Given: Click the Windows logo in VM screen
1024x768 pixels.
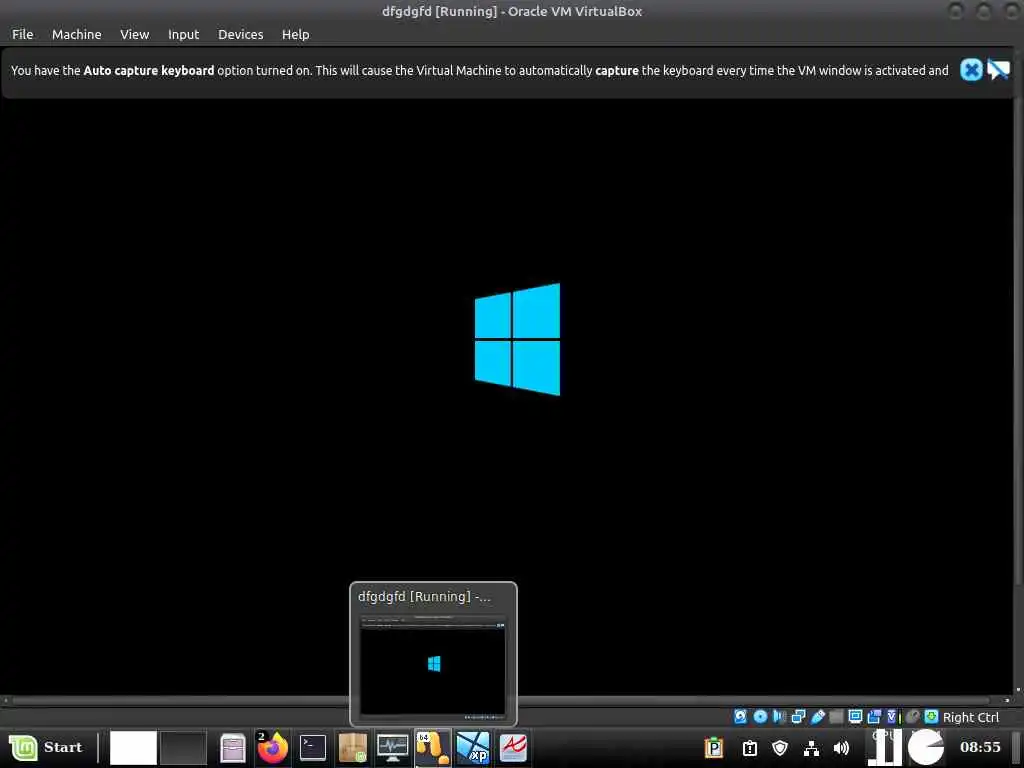Looking at the screenshot, I should coord(517,339).
